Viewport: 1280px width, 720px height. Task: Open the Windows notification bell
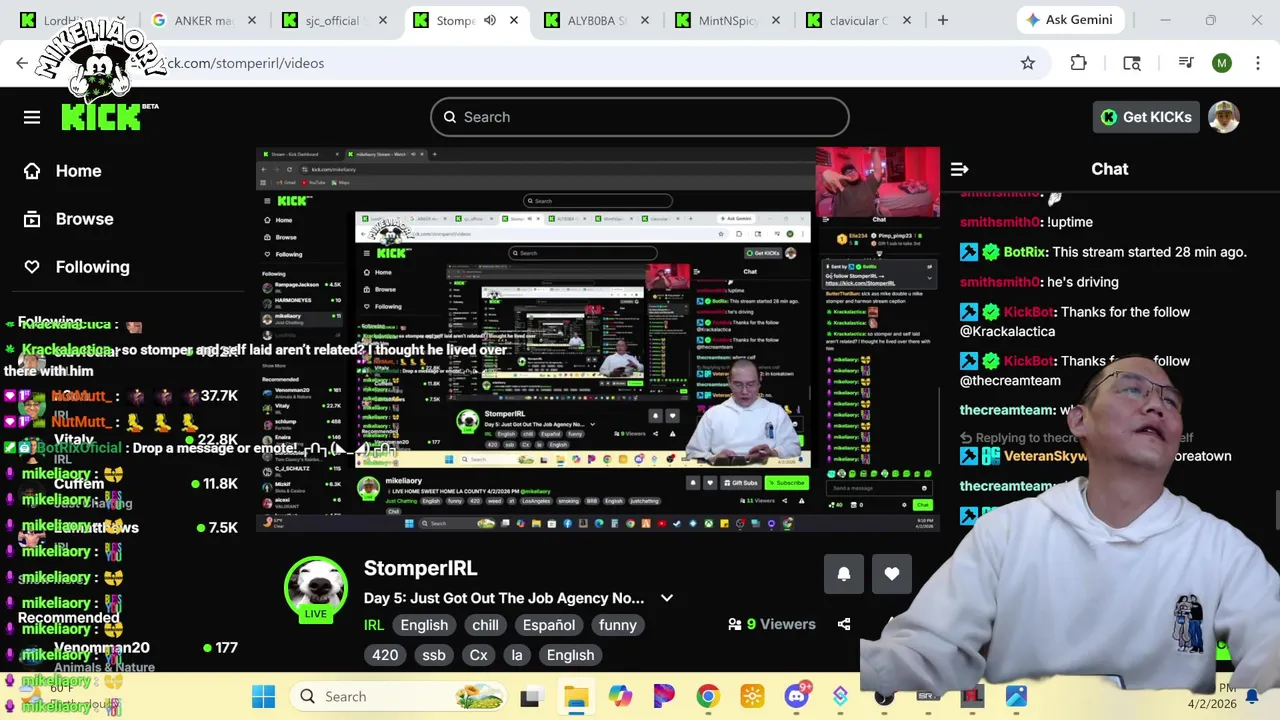coord(1252,696)
